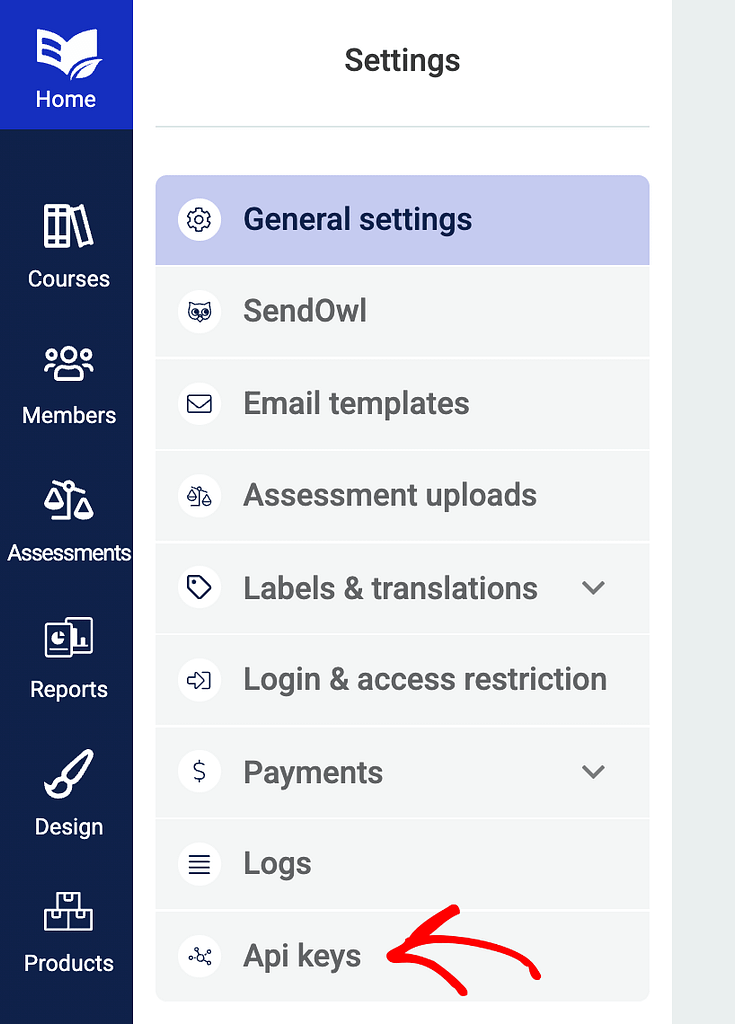
Task: Open Assessment uploads settings
Action: point(402,496)
